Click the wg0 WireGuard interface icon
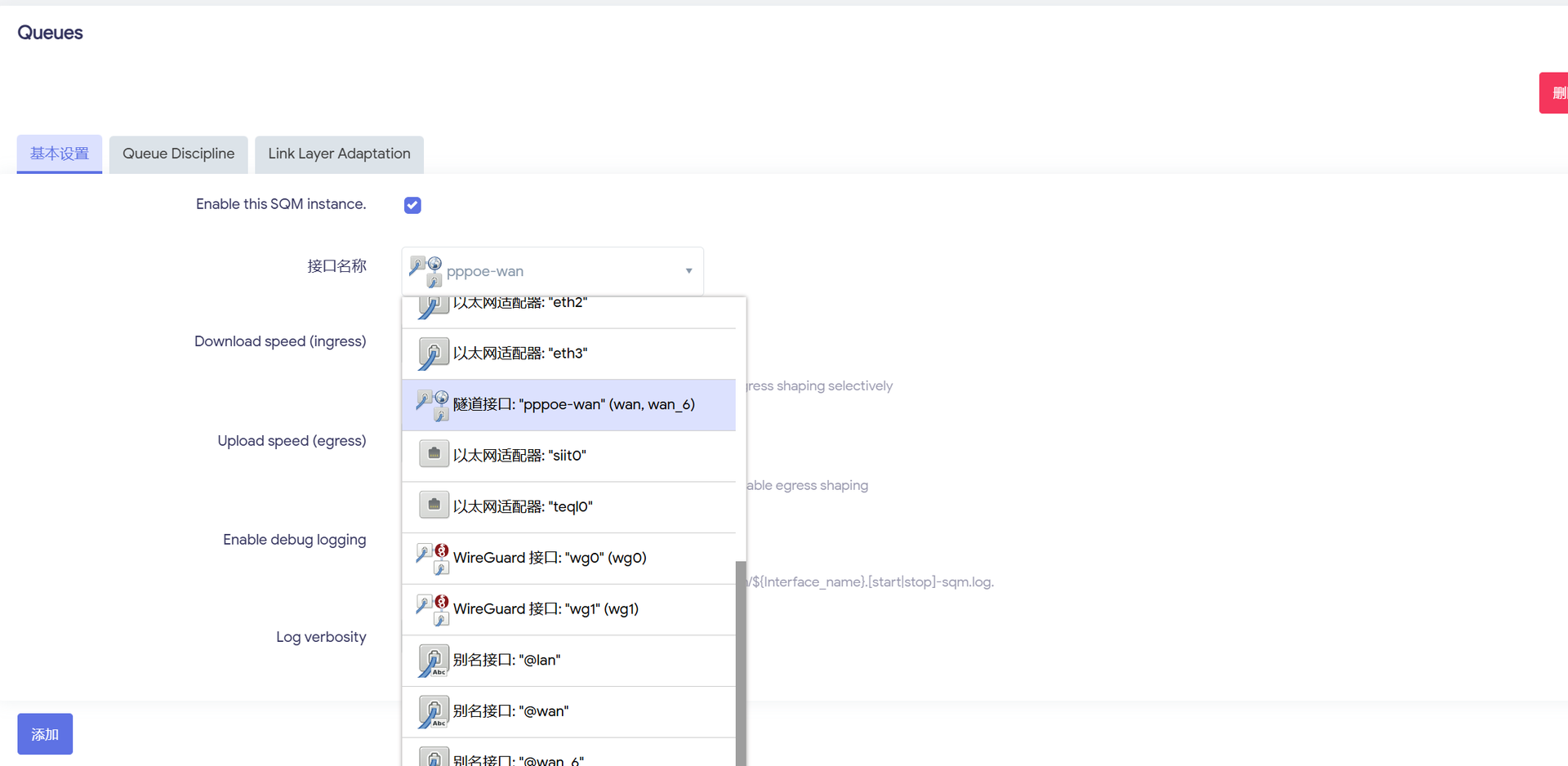Viewport: 1568px width, 766px height. pyautogui.click(x=433, y=559)
